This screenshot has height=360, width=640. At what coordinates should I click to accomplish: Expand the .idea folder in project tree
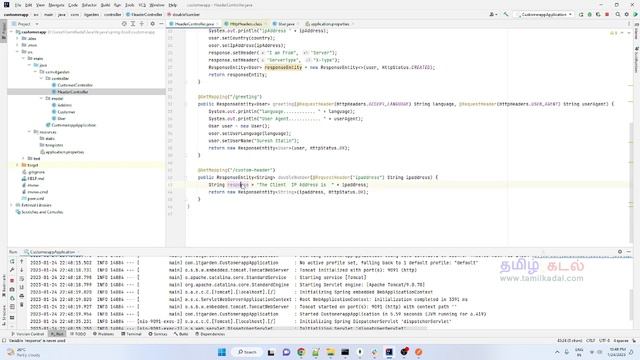pos(18,38)
